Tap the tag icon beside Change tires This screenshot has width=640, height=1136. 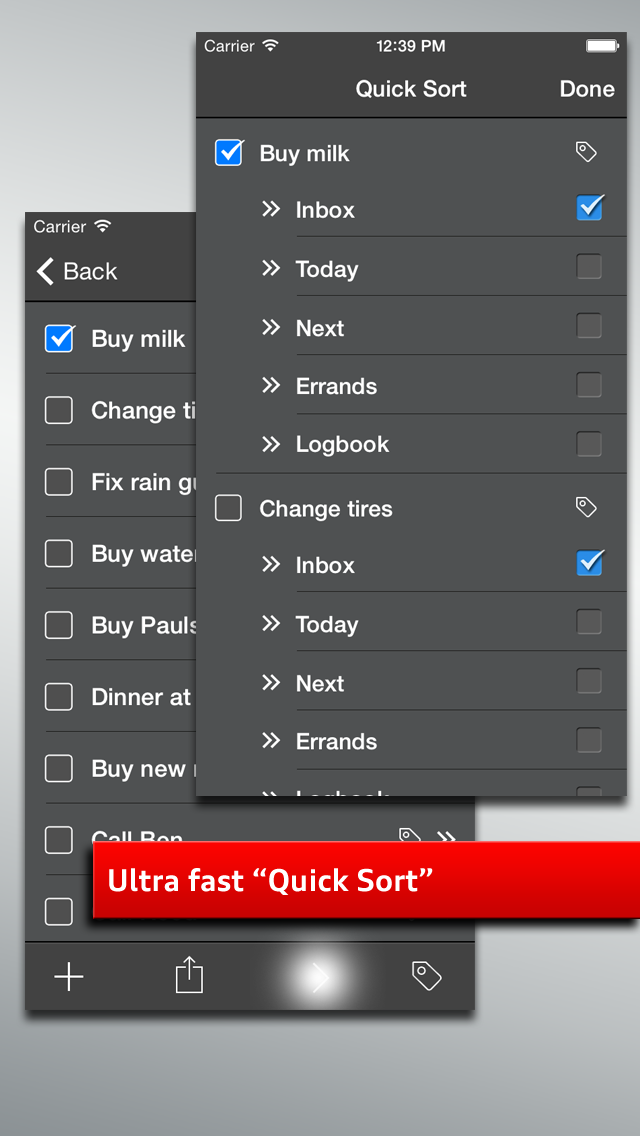tap(586, 506)
